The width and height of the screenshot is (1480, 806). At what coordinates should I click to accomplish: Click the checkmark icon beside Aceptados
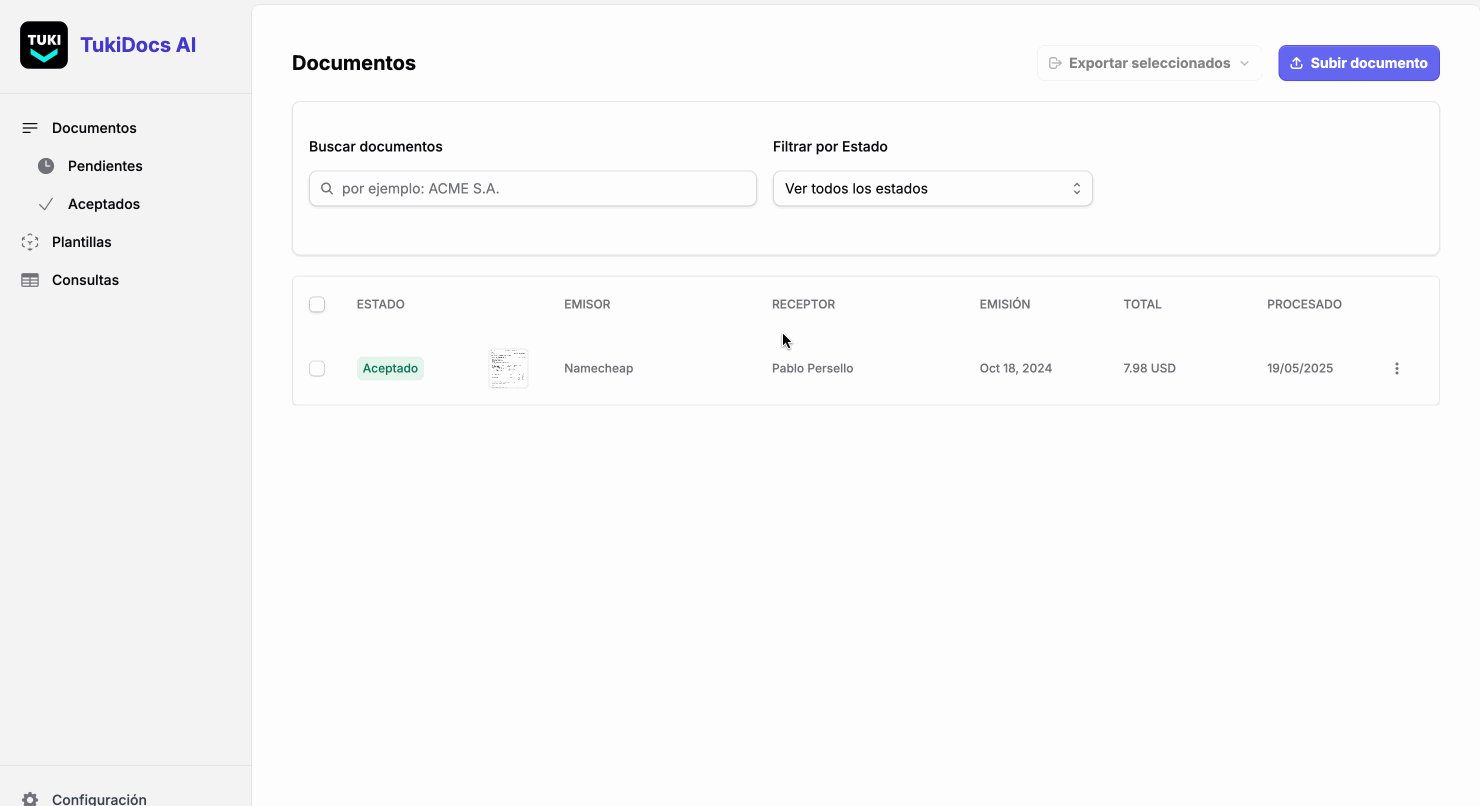point(47,203)
